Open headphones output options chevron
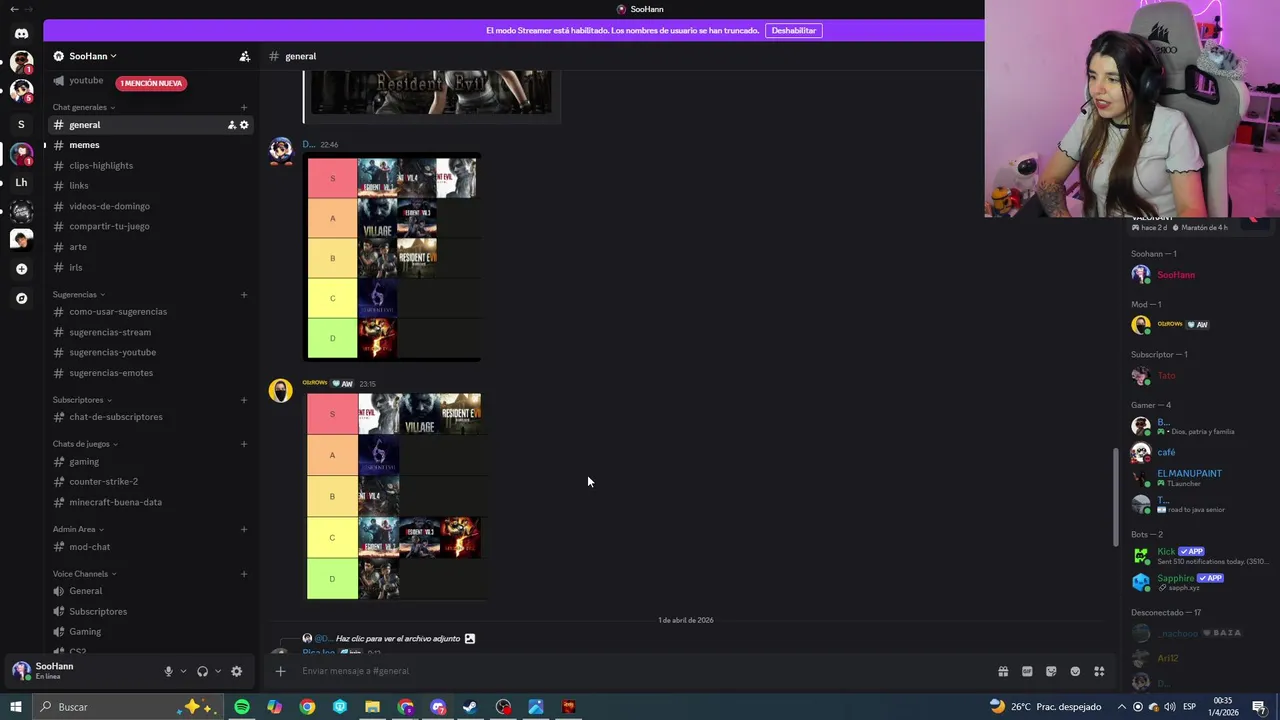 point(217,672)
